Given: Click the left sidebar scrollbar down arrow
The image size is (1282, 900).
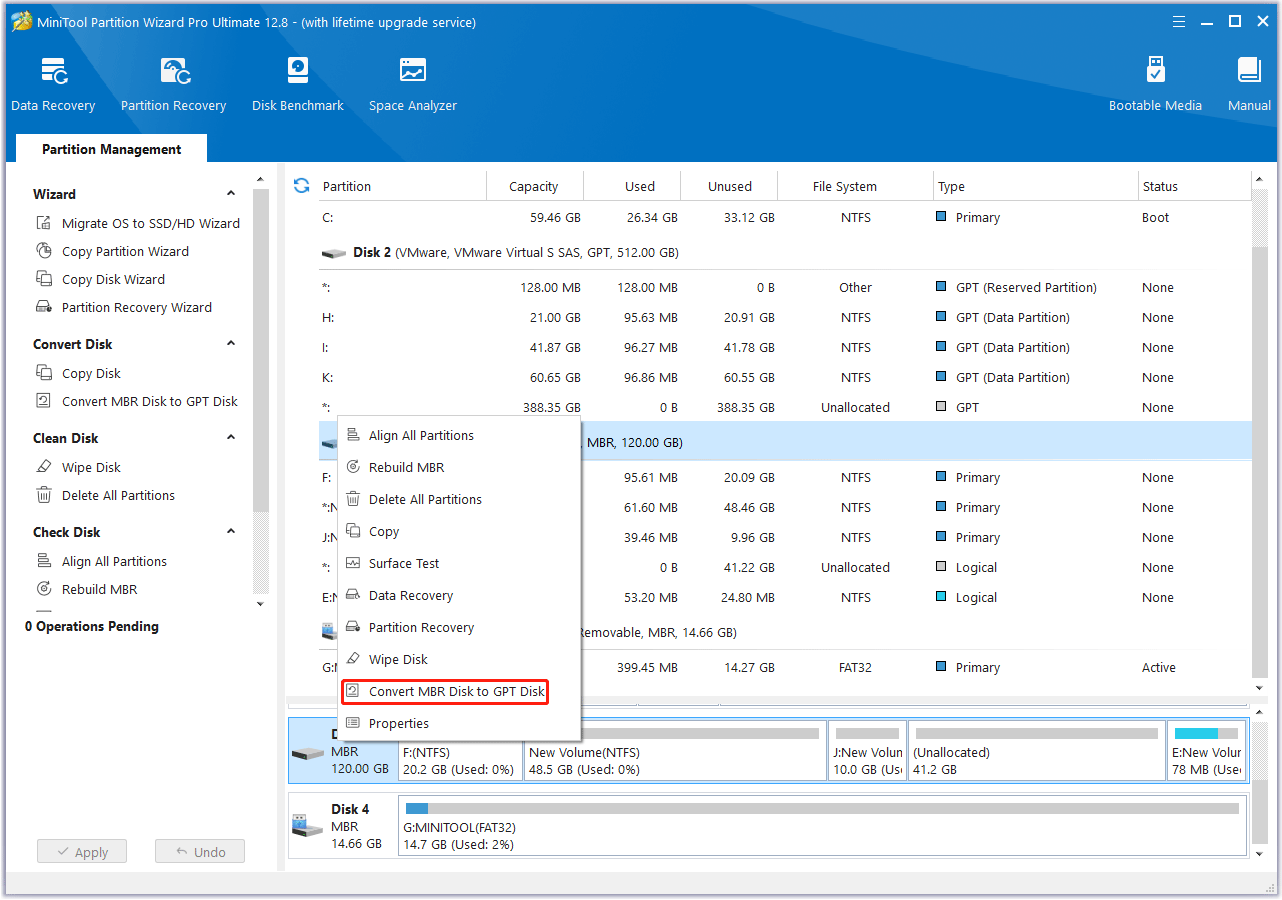Looking at the screenshot, I should [261, 604].
